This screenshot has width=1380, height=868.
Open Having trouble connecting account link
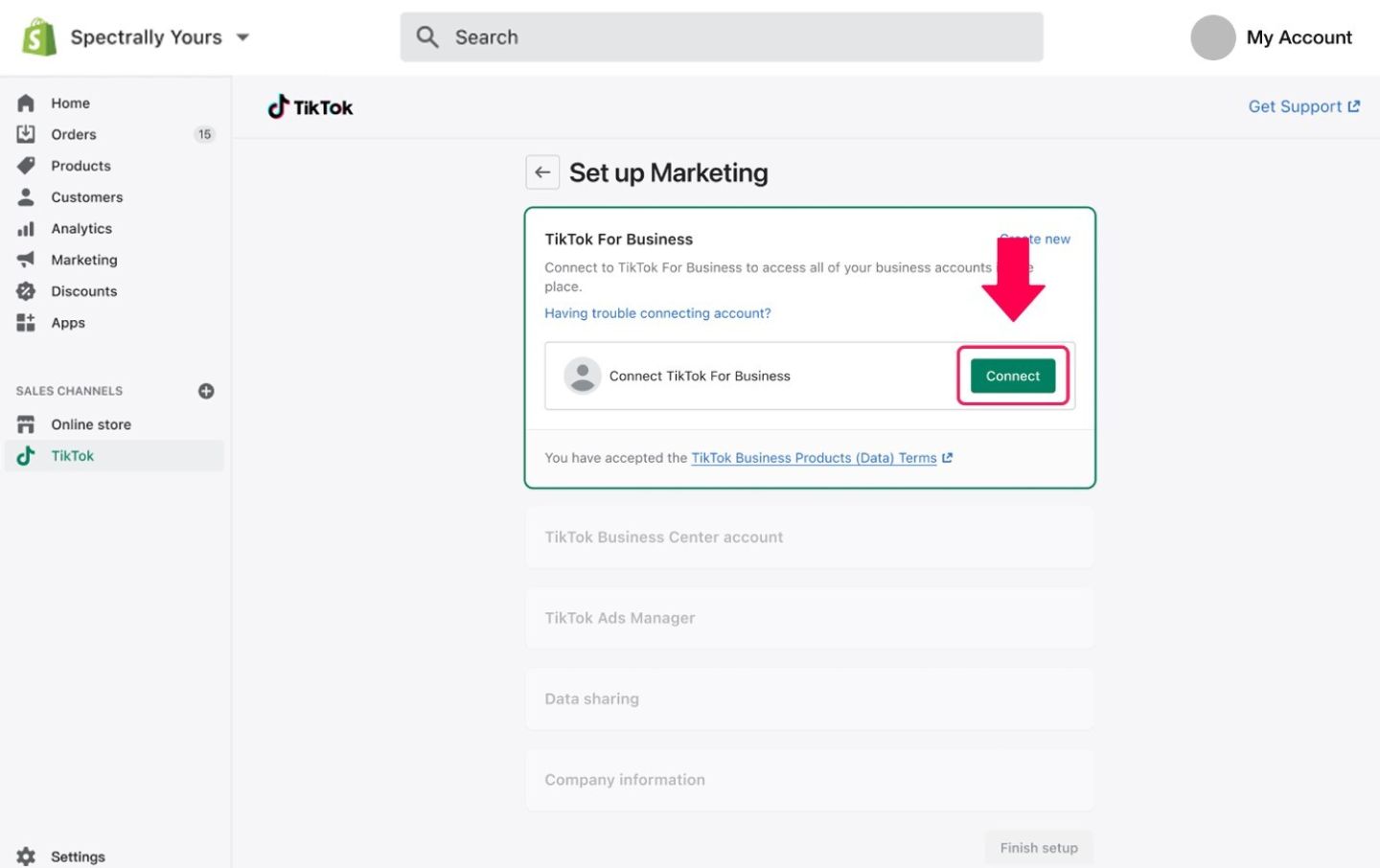pyautogui.click(x=657, y=313)
